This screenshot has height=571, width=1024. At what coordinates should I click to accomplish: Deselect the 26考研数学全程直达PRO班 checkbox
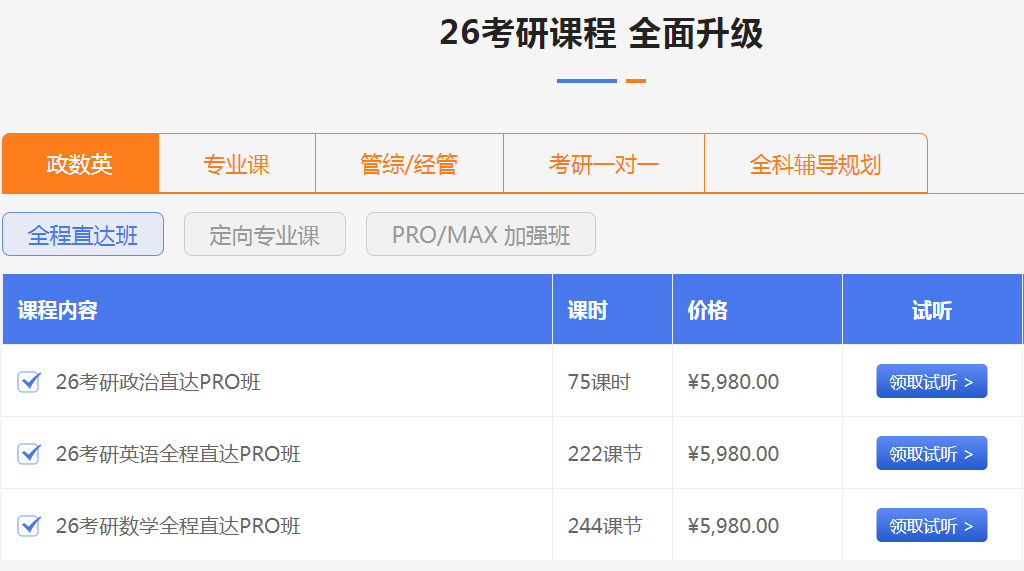click(x=29, y=526)
